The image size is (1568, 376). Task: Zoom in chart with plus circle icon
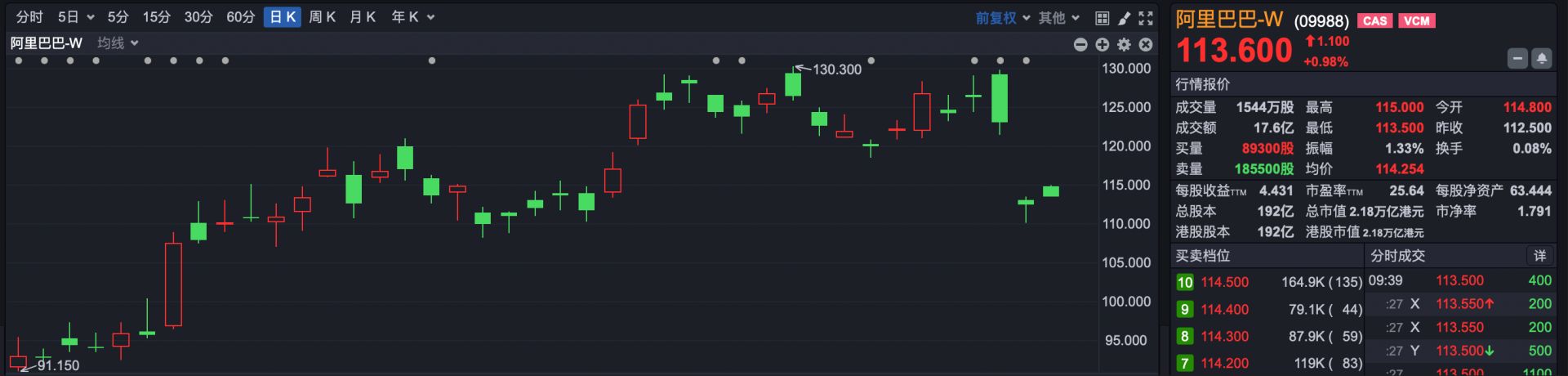coord(1102,44)
